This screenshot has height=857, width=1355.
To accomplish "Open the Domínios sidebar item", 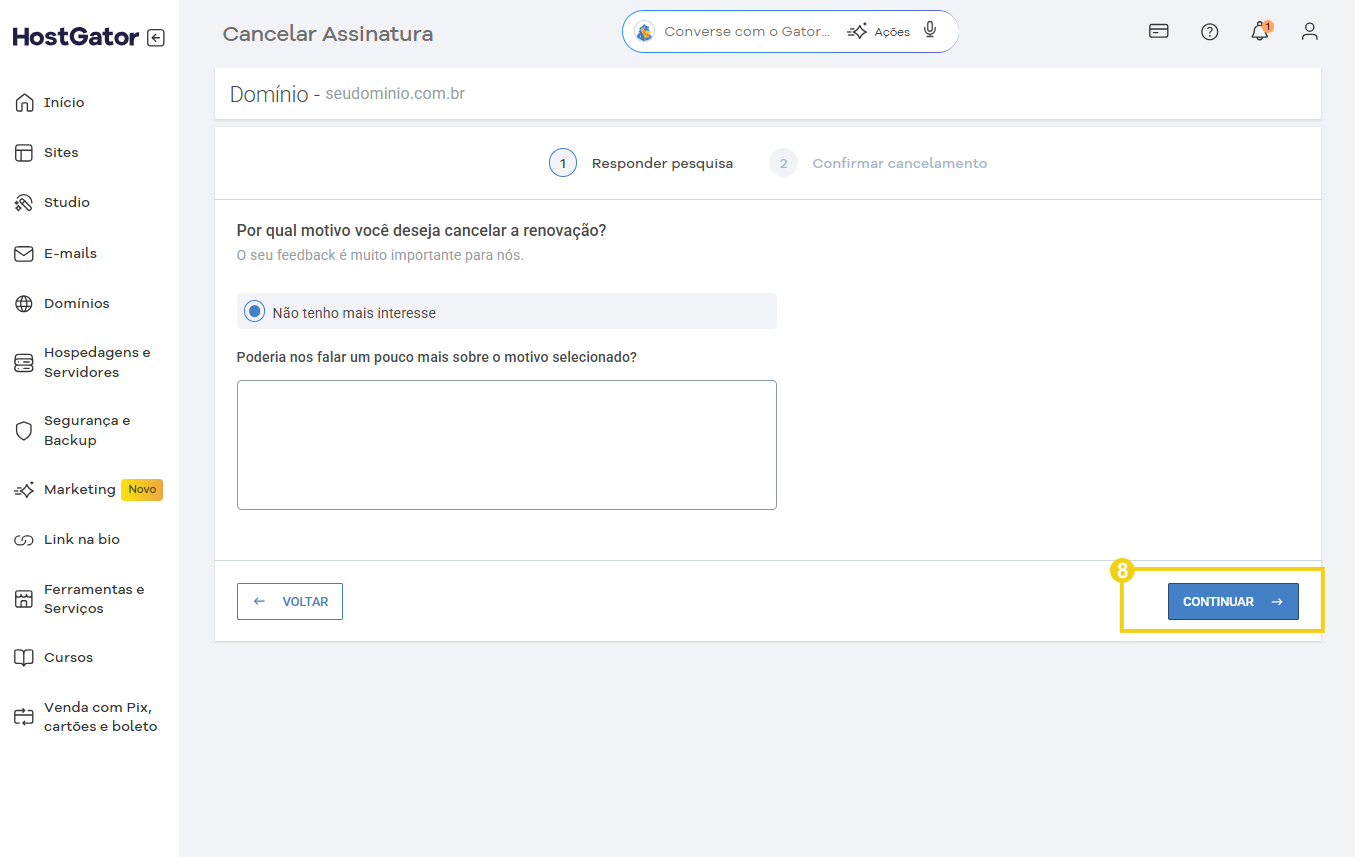I will pos(76,304).
